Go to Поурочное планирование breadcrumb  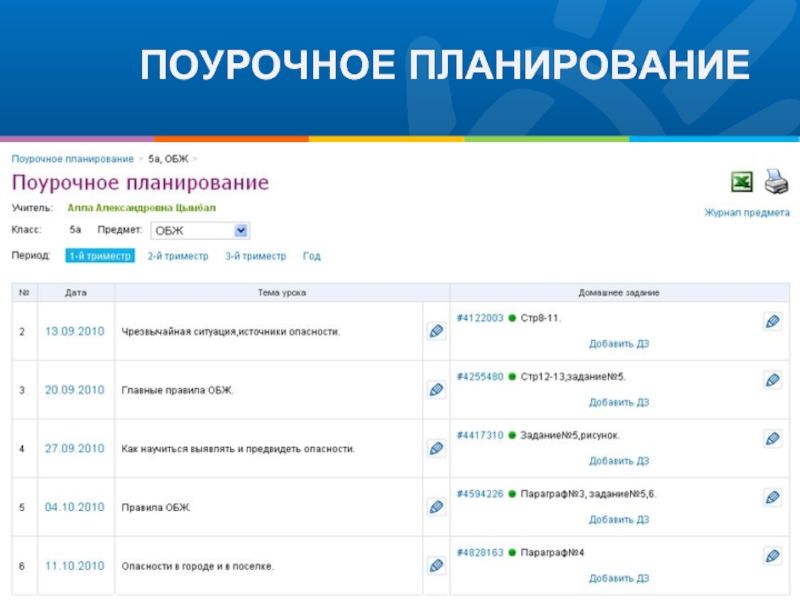click(x=72, y=159)
